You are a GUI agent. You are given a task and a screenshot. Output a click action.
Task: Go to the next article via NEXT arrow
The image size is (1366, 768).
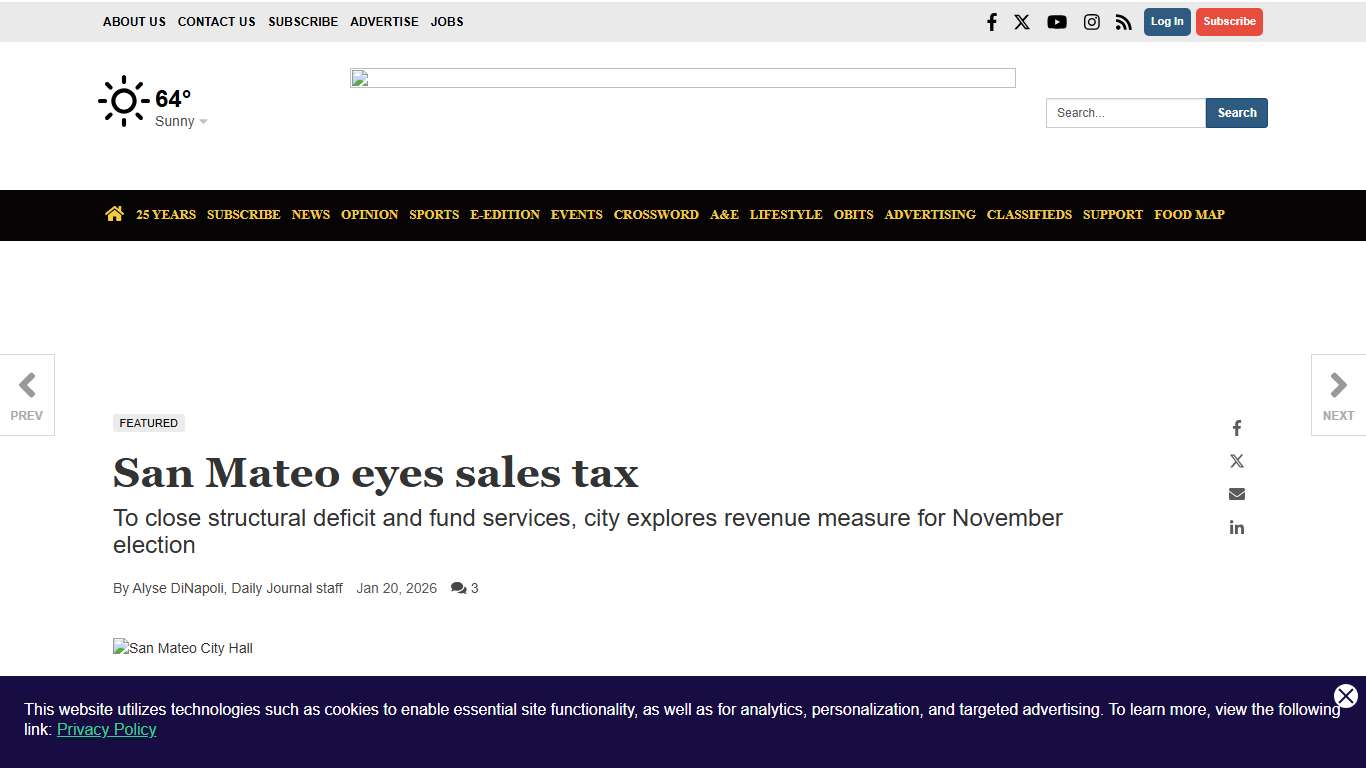click(1338, 384)
